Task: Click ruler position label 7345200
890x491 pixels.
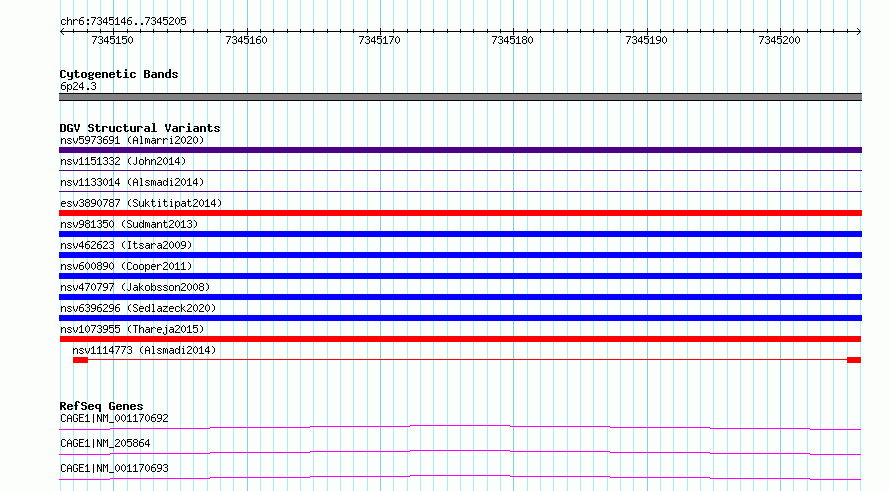Action: [779, 40]
